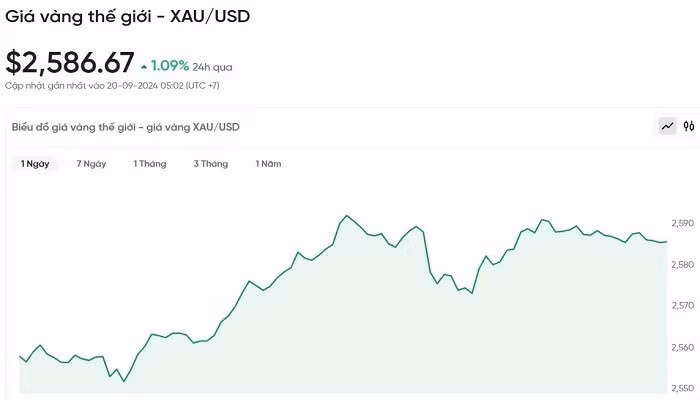Screen dimensions: 700x400
Task: Switch to candlestick chart view icon
Action: click(688, 126)
